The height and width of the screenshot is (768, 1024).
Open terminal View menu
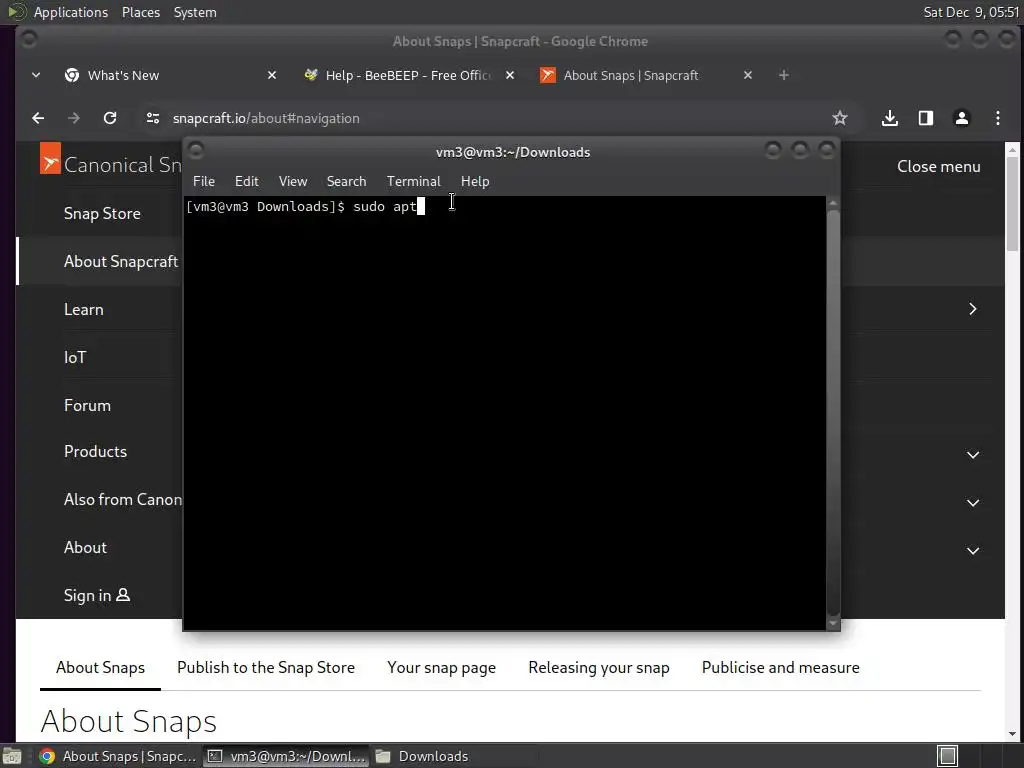tap(293, 182)
